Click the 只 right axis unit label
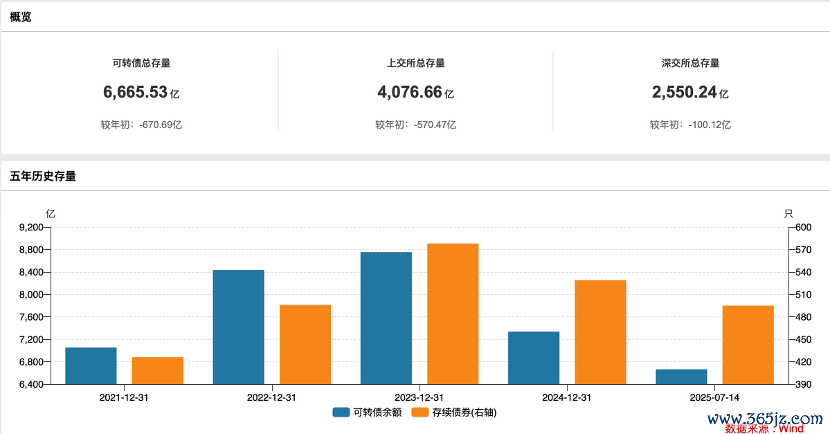Viewport: 830px width, 434px height. (x=788, y=214)
